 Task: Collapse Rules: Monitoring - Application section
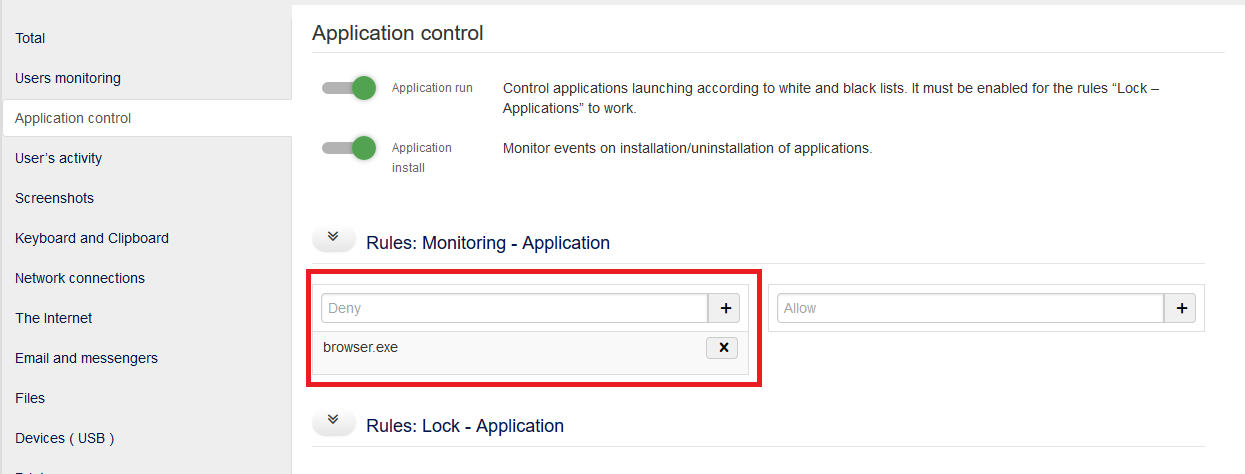(334, 238)
